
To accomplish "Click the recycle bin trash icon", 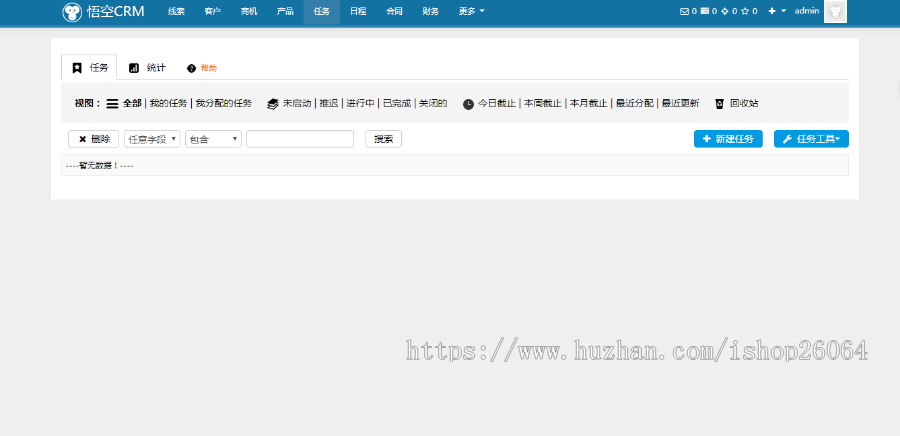I will pyautogui.click(x=719, y=104).
